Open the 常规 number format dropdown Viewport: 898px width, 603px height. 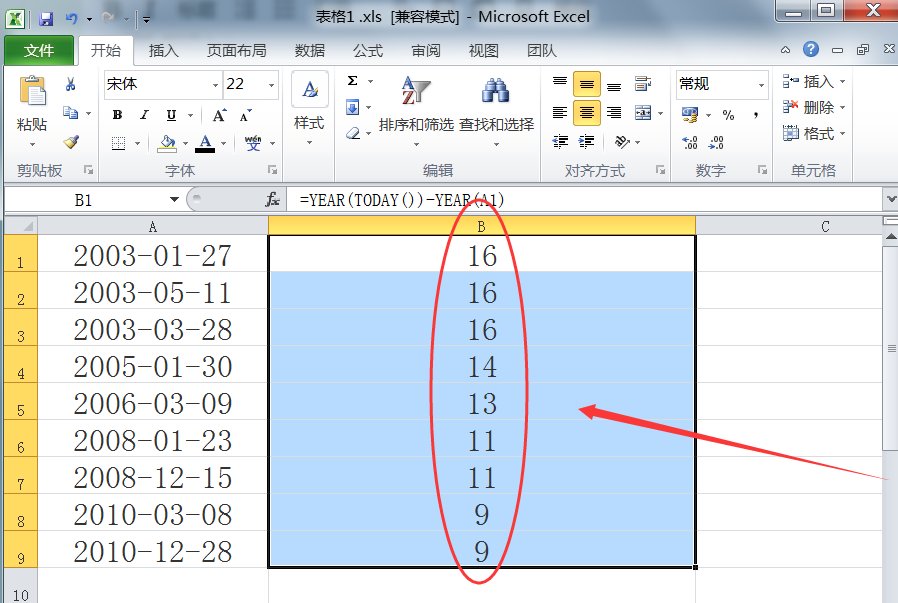coord(760,86)
